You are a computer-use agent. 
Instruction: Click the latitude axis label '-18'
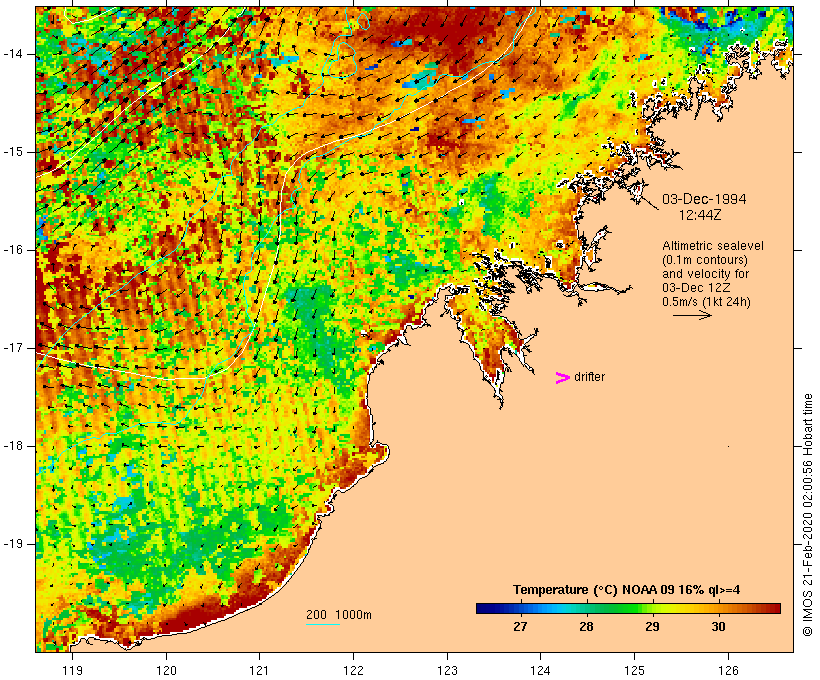click(x=13, y=446)
